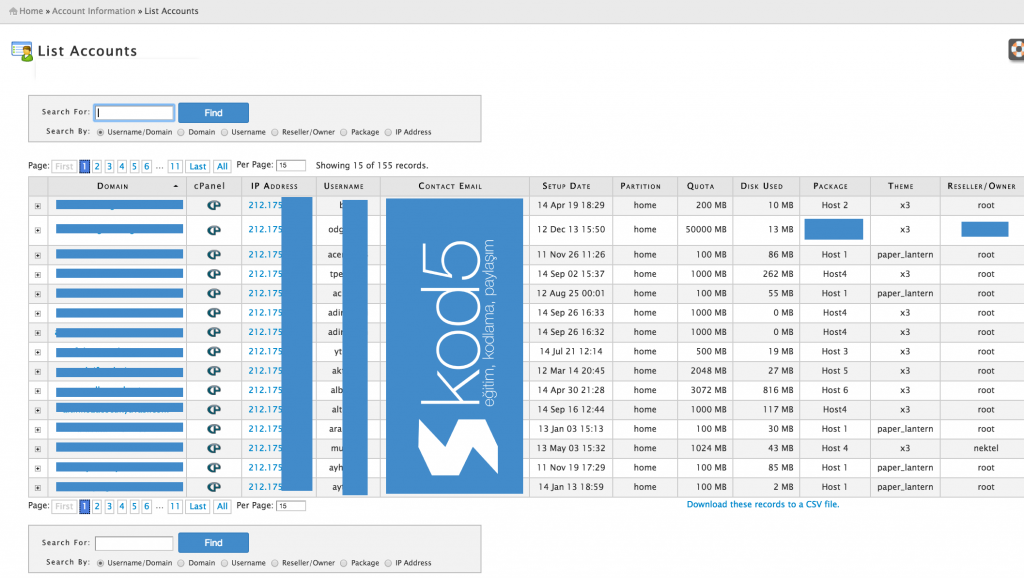Select top Username search radio button
The width and height of the screenshot is (1024, 578).
225,133
